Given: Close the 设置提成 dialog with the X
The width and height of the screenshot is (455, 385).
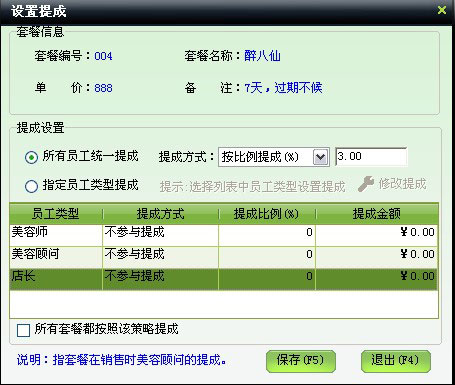Looking at the screenshot, I should pos(442,10).
